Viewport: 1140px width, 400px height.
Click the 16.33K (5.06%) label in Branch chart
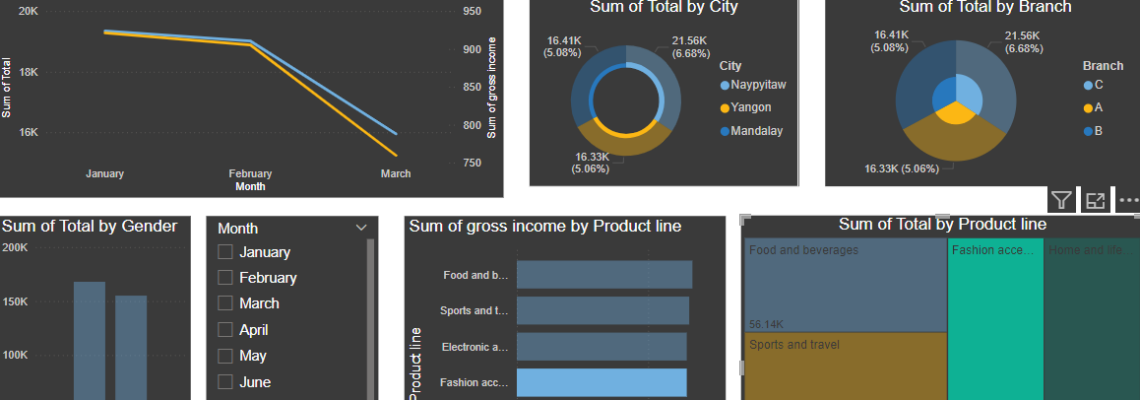click(x=902, y=169)
